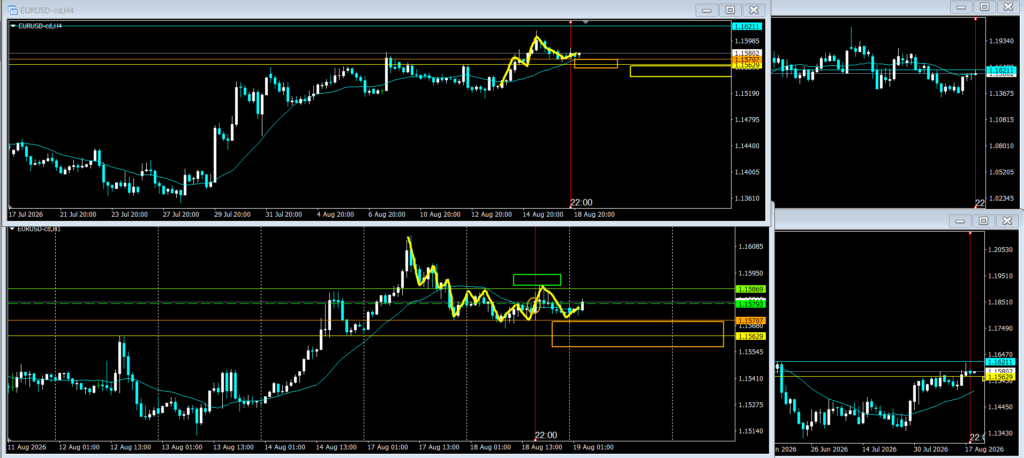Image resolution: width=1024 pixels, height=458 pixels.
Task: Minimize the EURUSD-cd,H4 chart window
Action: 706,9
